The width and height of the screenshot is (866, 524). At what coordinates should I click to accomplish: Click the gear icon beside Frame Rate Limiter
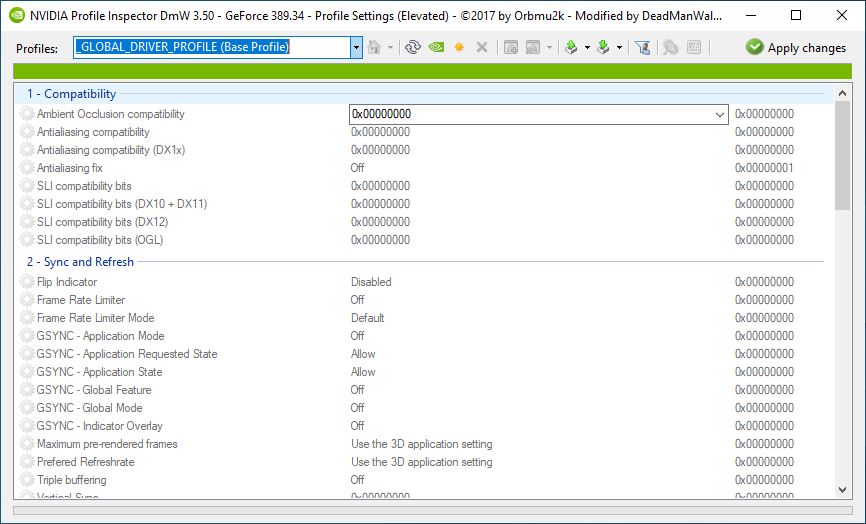[x=27, y=300]
